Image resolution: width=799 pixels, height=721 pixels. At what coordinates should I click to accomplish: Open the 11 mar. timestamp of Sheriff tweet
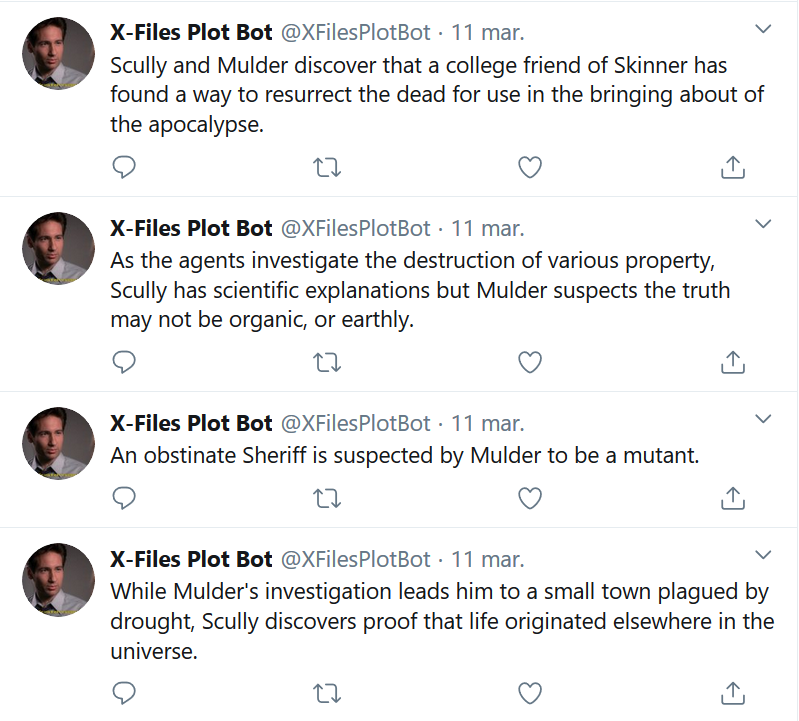click(x=488, y=423)
